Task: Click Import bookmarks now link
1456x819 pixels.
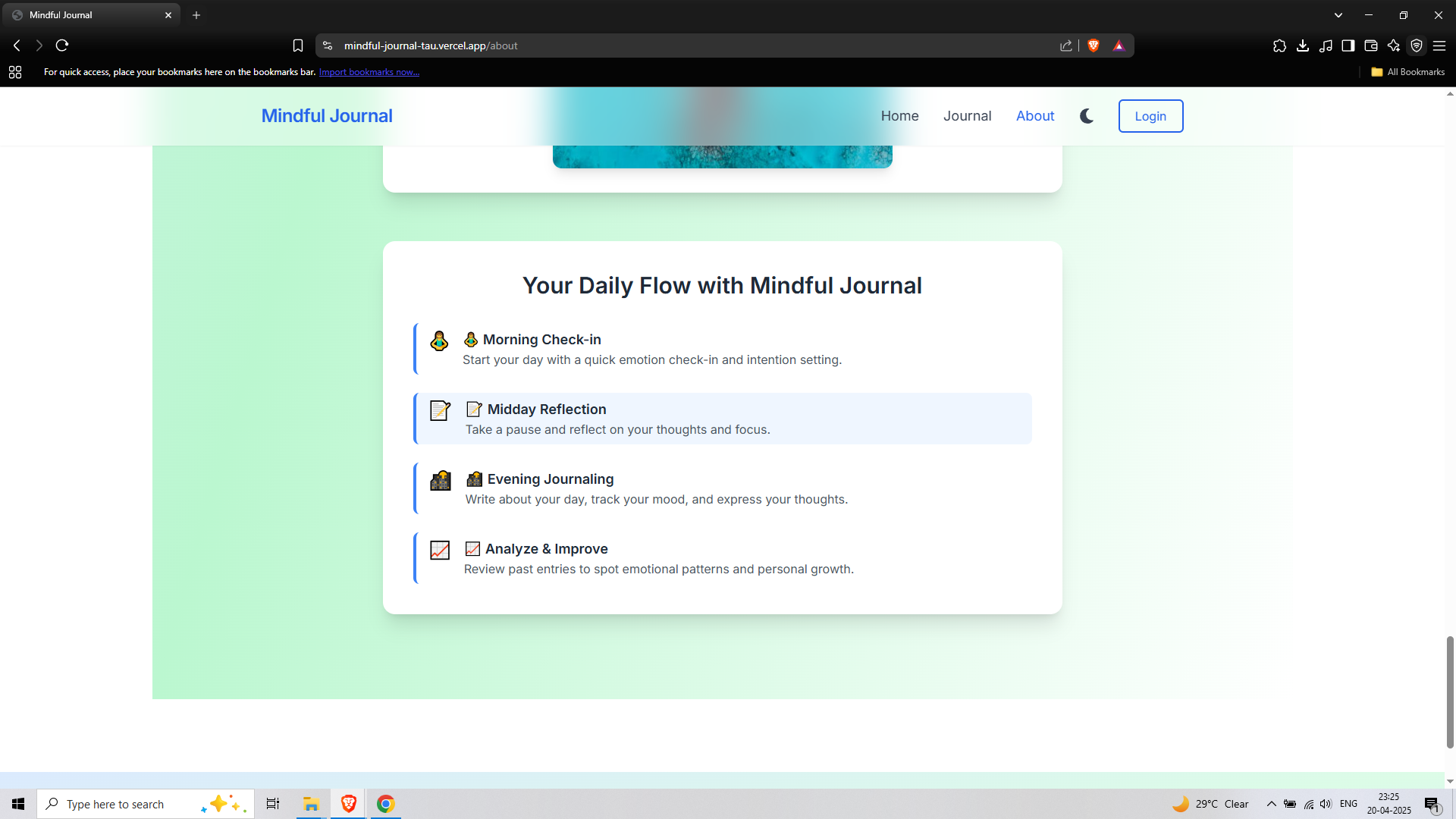Action: pos(369,72)
